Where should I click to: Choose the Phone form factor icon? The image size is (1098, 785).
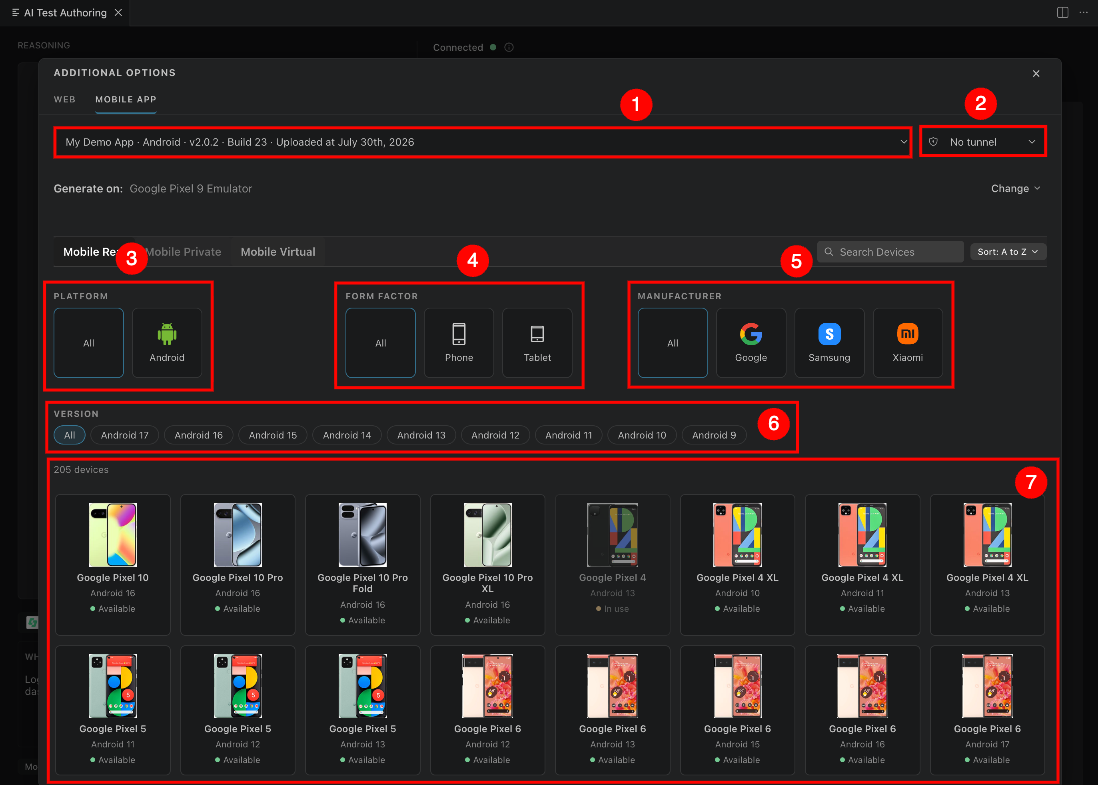click(459, 334)
